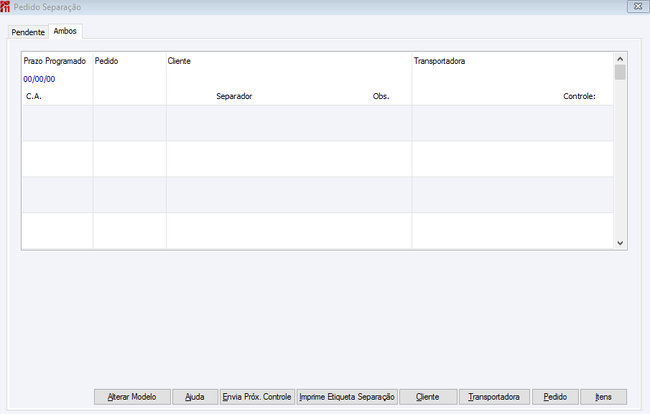Image resolution: width=650 pixels, height=414 pixels.
Task: Switch to the Pendente tab
Action: [28, 32]
